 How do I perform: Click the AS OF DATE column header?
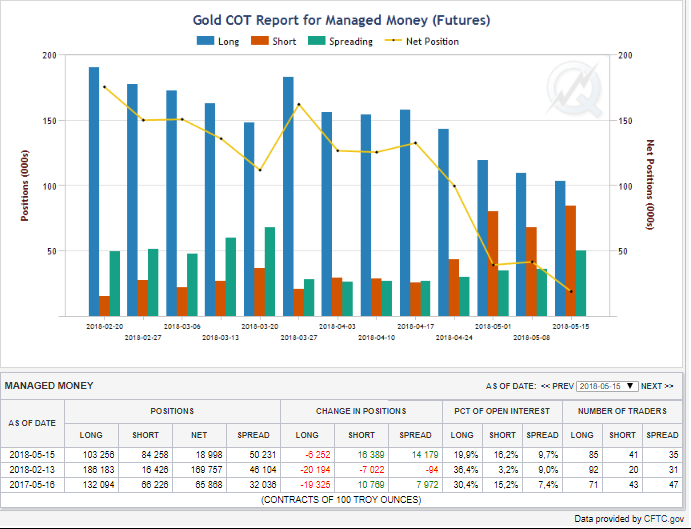pyautogui.click(x=32, y=423)
